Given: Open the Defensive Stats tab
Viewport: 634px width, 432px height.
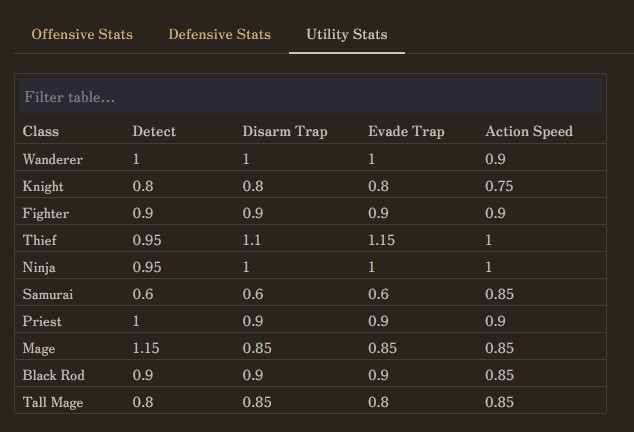Looking at the screenshot, I should 220,34.
